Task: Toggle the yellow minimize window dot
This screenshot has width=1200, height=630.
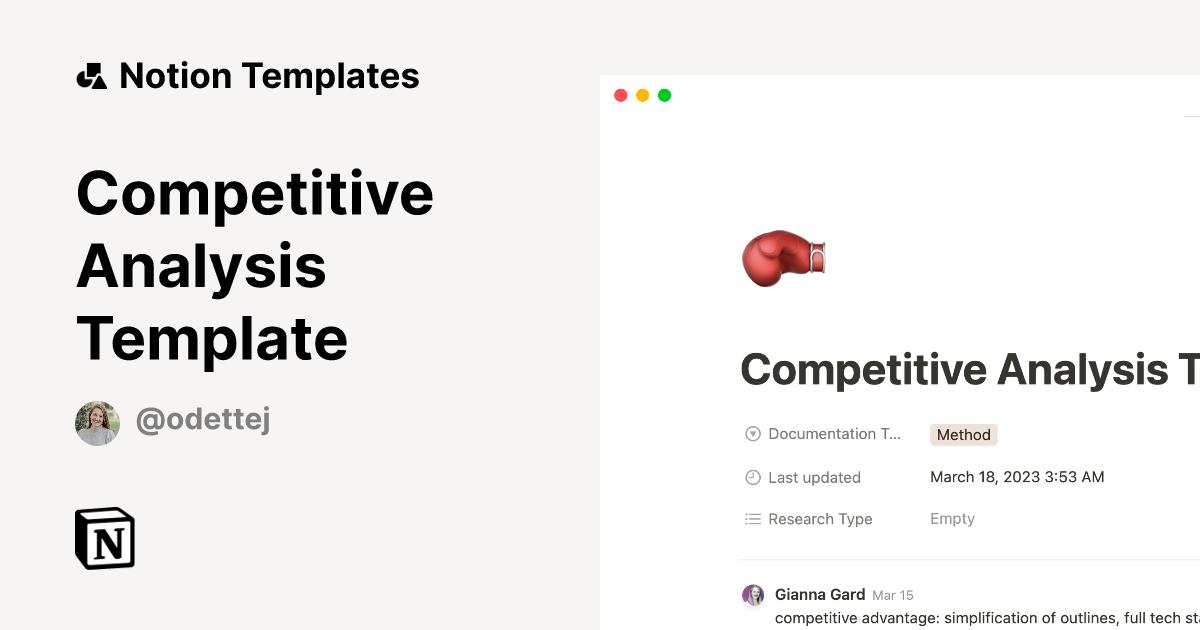Action: pyautogui.click(x=642, y=95)
